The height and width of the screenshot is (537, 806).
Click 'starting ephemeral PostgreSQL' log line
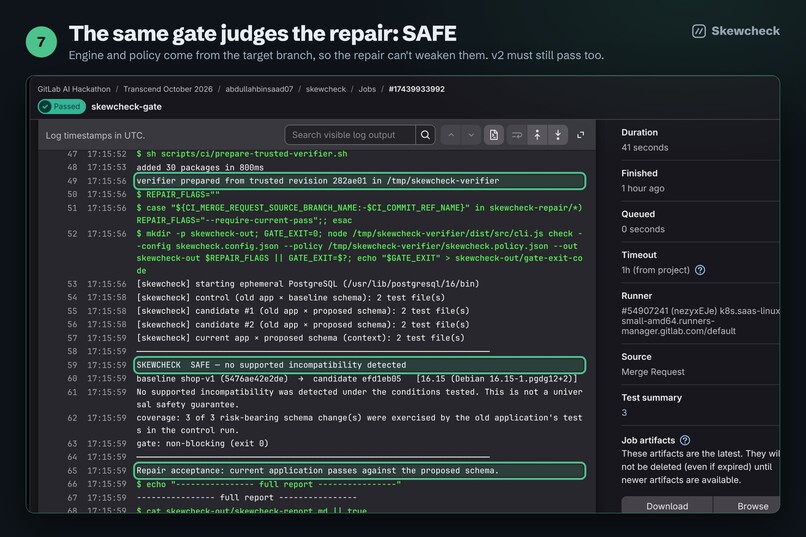307,284
